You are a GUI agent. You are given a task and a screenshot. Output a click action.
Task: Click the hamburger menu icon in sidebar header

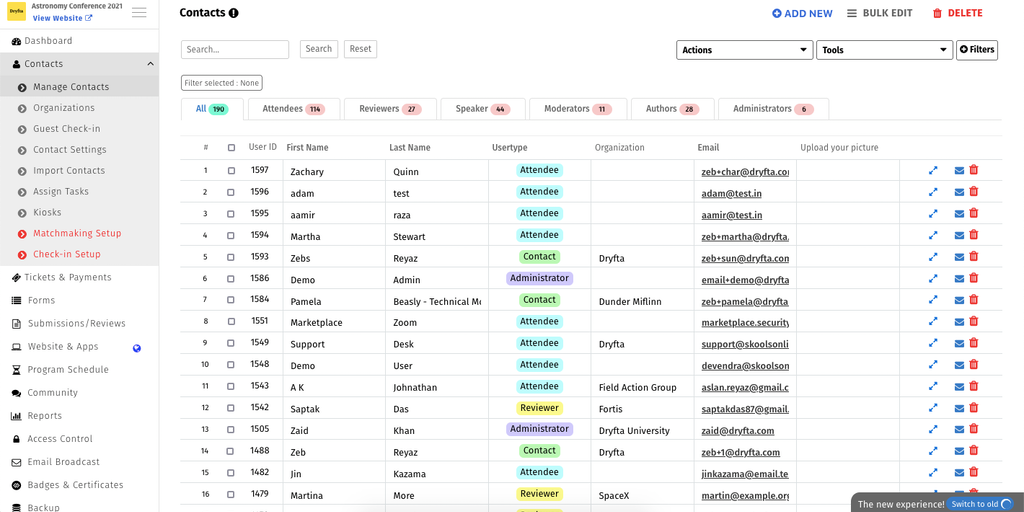tap(139, 13)
